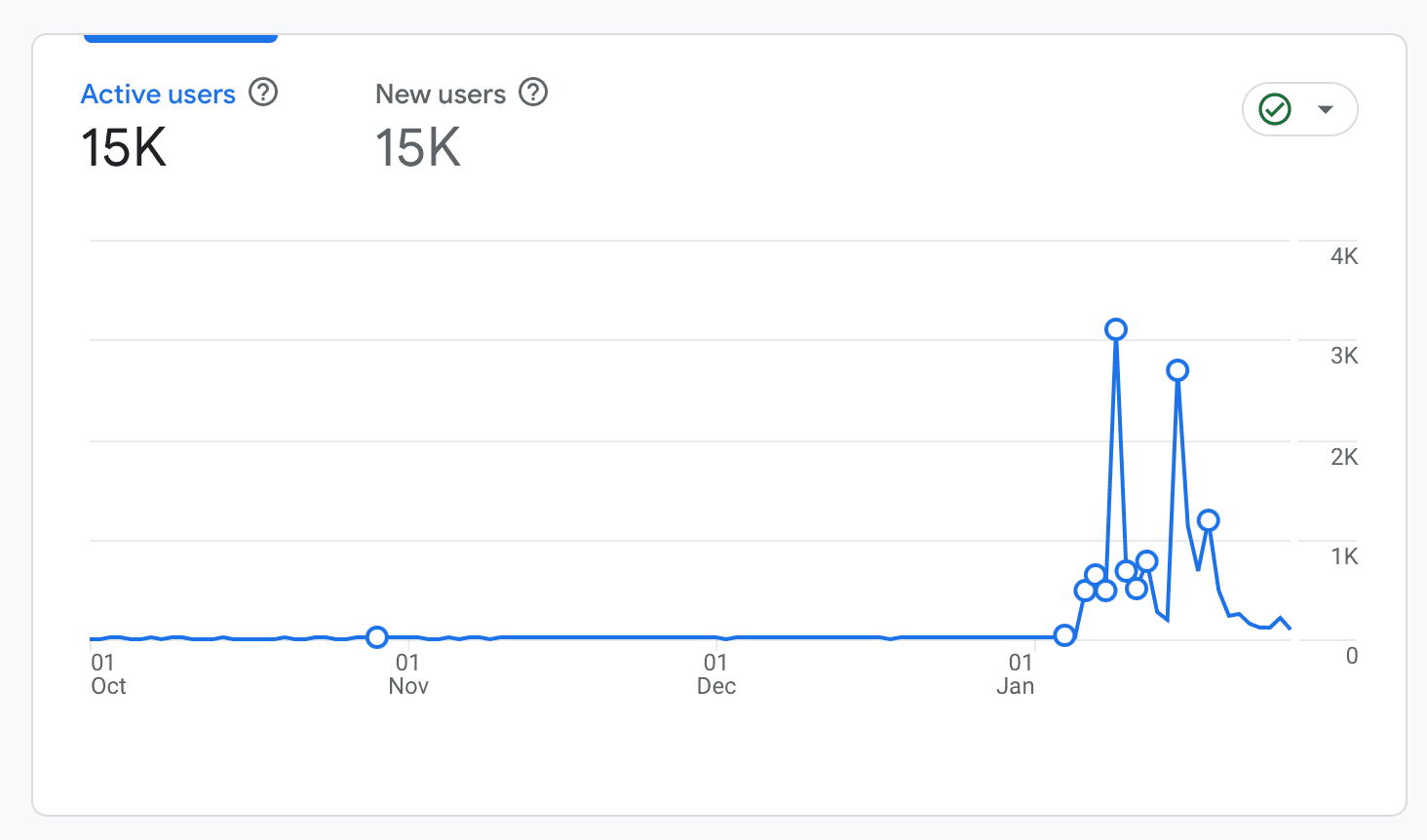Click the flat-line data point just after January 1

click(1063, 636)
